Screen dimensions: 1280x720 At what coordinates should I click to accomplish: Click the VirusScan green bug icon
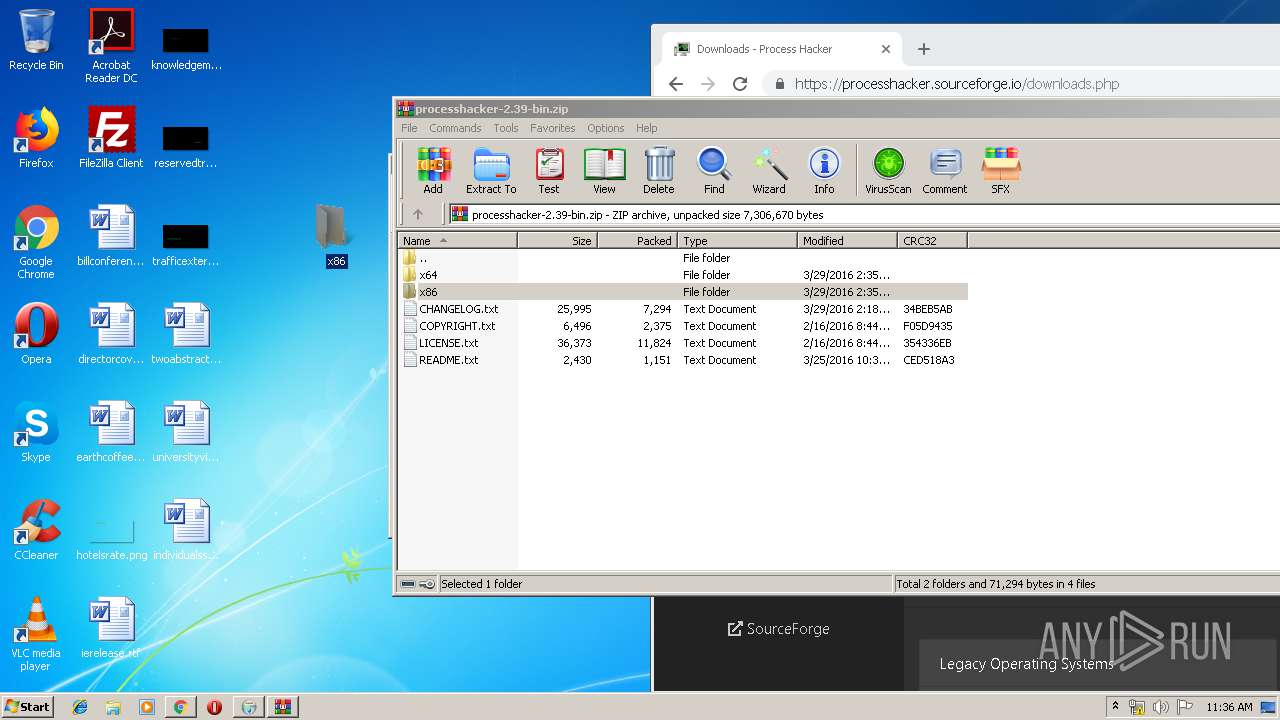pos(888,171)
